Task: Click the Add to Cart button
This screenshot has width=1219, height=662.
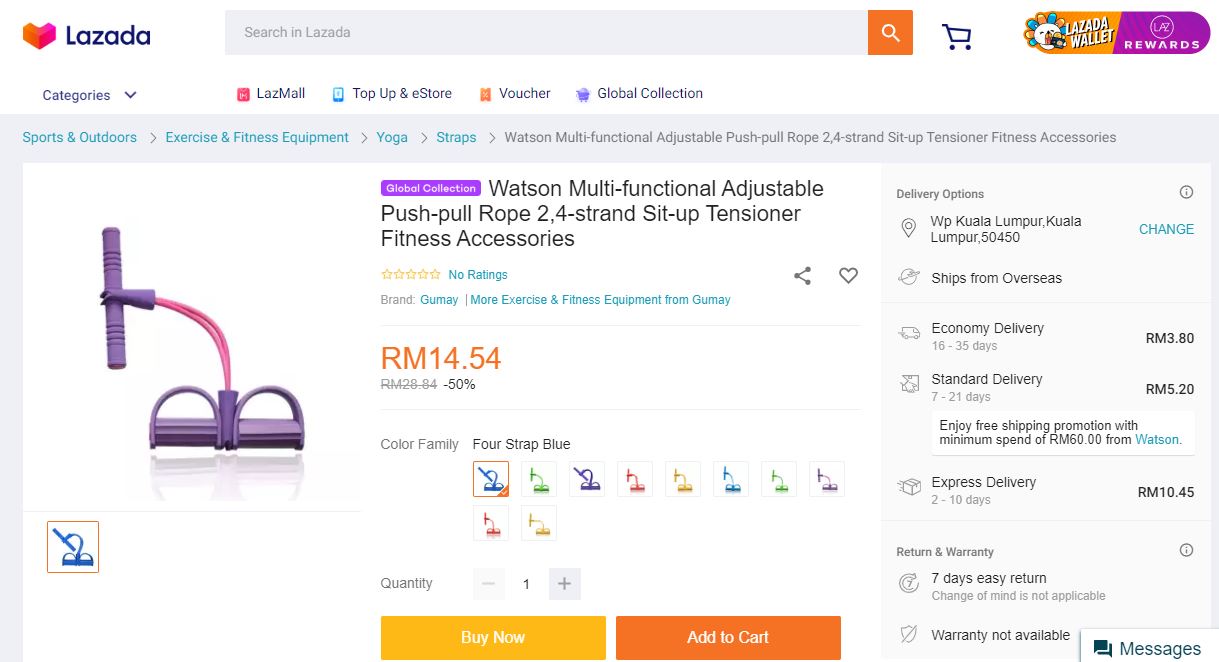Action: [x=728, y=637]
